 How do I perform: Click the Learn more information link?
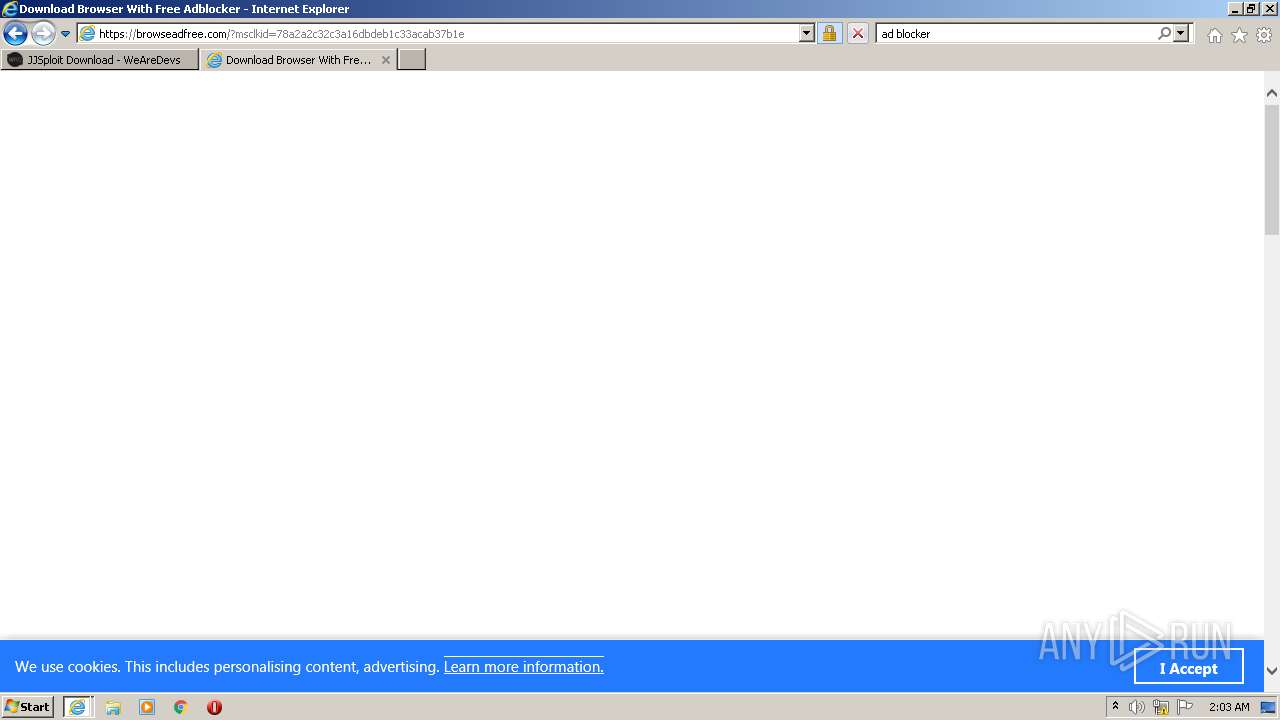click(523, 667)
